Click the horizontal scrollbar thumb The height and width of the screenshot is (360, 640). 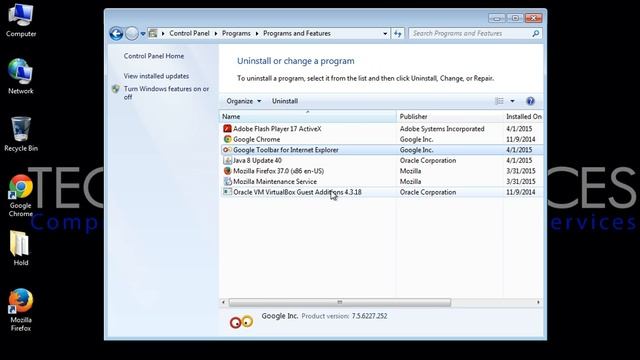pyautogui.click(x=340, y=302)
